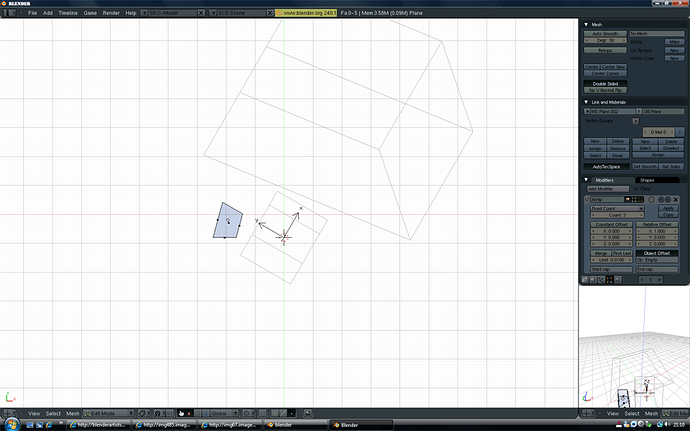Toggle Object Offset in Array modifier
The image size is (690, 431).
(657, 254)
